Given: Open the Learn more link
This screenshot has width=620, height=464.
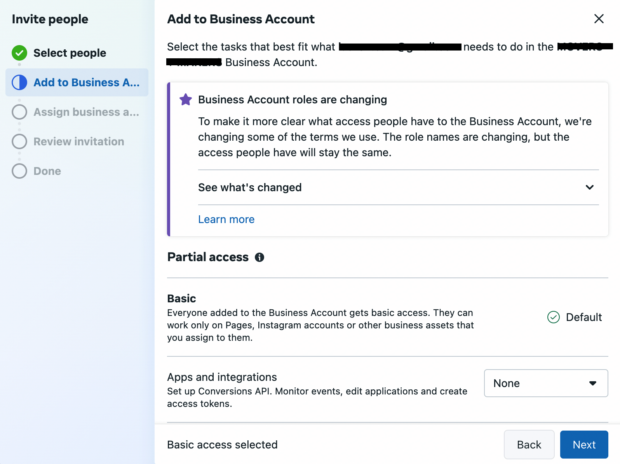Looking at the screenshot, I should [x=226, y=219].
